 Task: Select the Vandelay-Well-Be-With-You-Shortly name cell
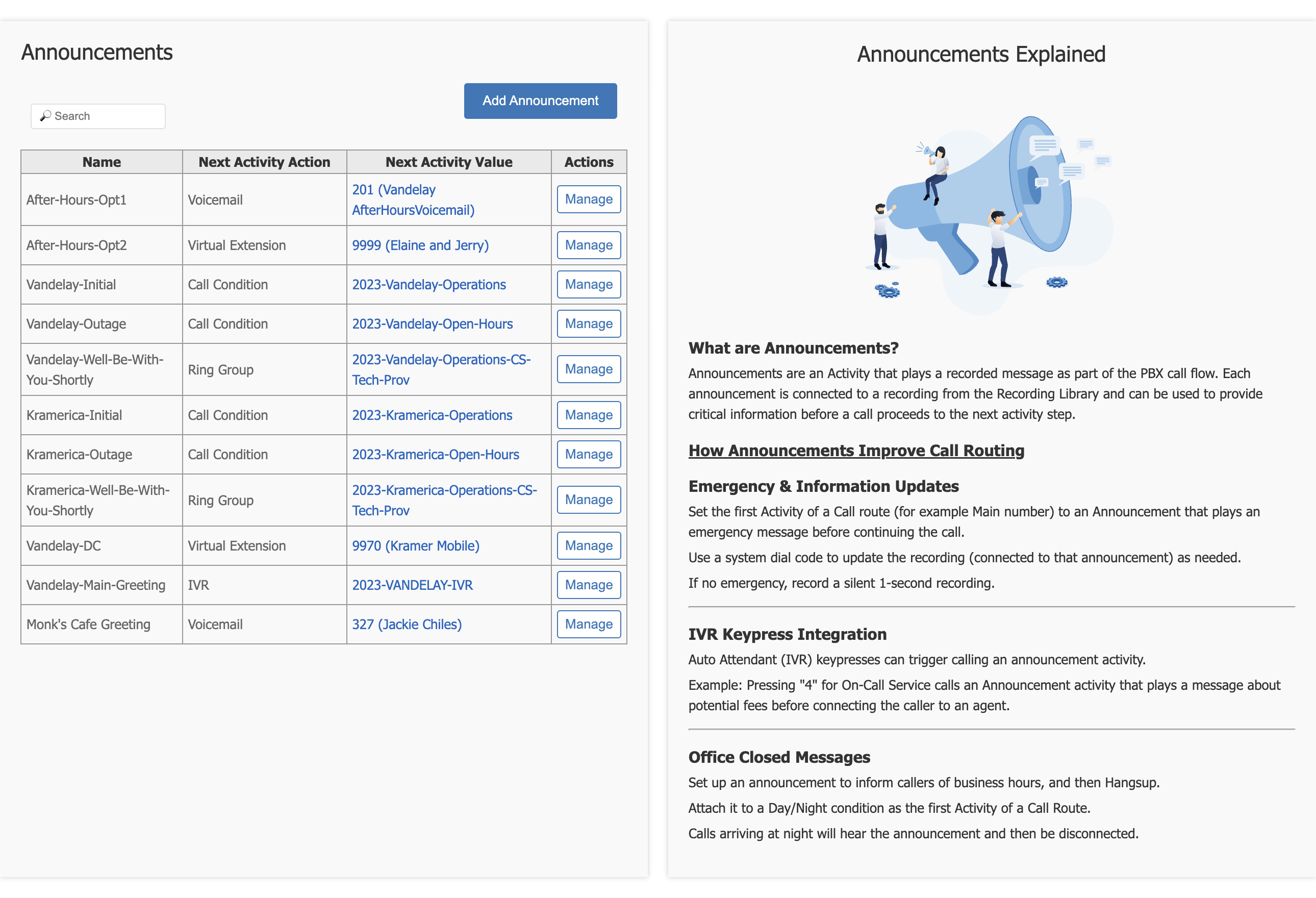click(102, 369)
